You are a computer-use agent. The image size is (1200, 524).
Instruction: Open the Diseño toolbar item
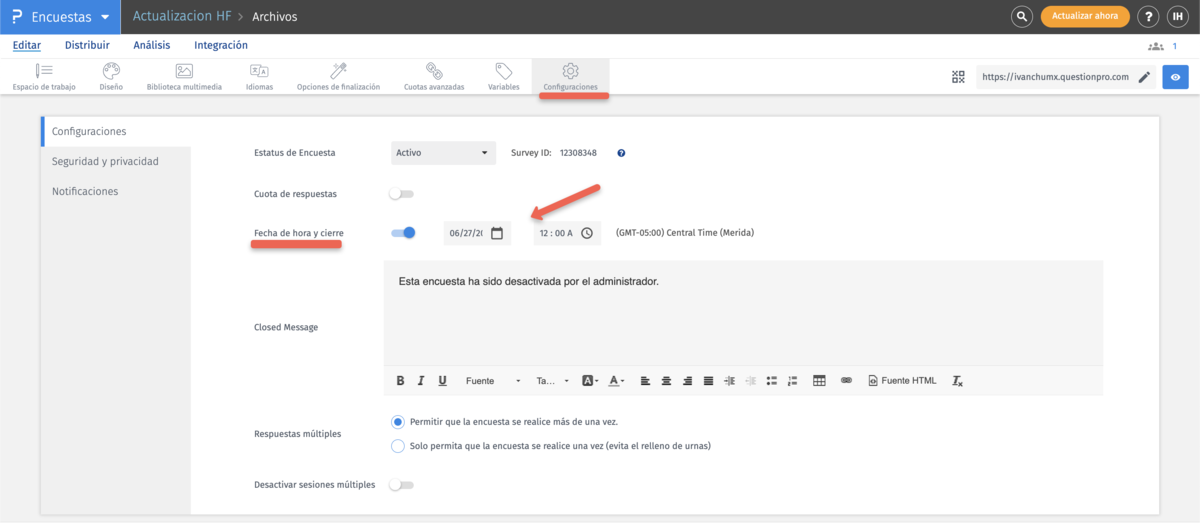click(x=111, y=77)
